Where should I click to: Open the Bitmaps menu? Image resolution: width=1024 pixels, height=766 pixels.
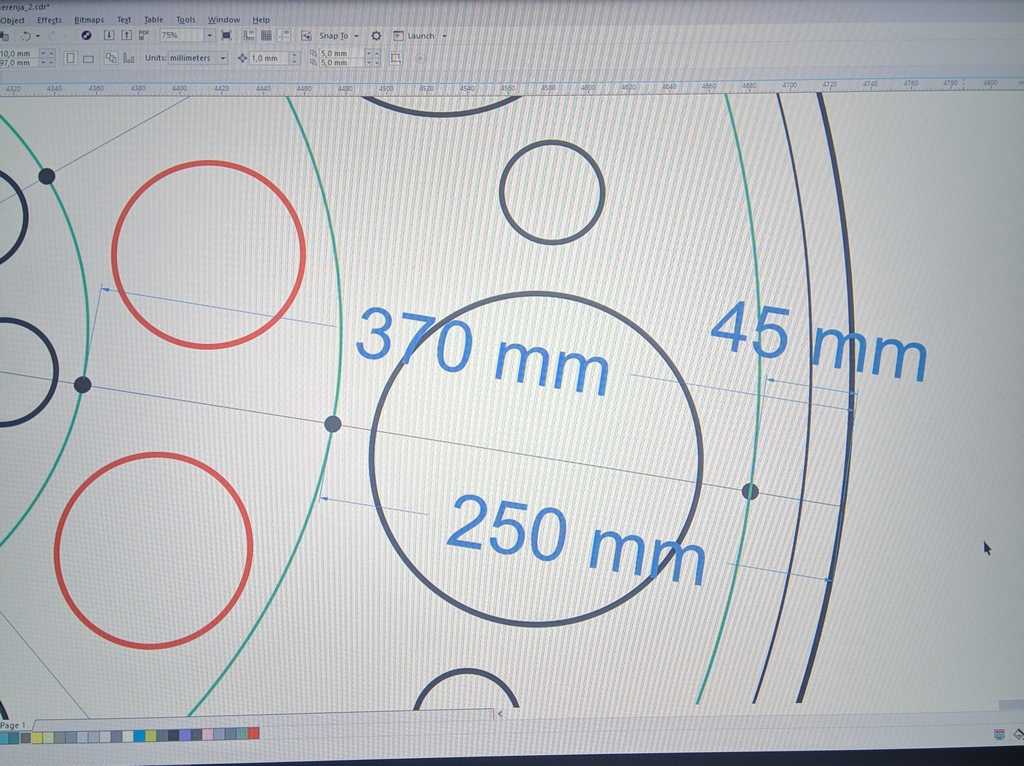(89, 20)
